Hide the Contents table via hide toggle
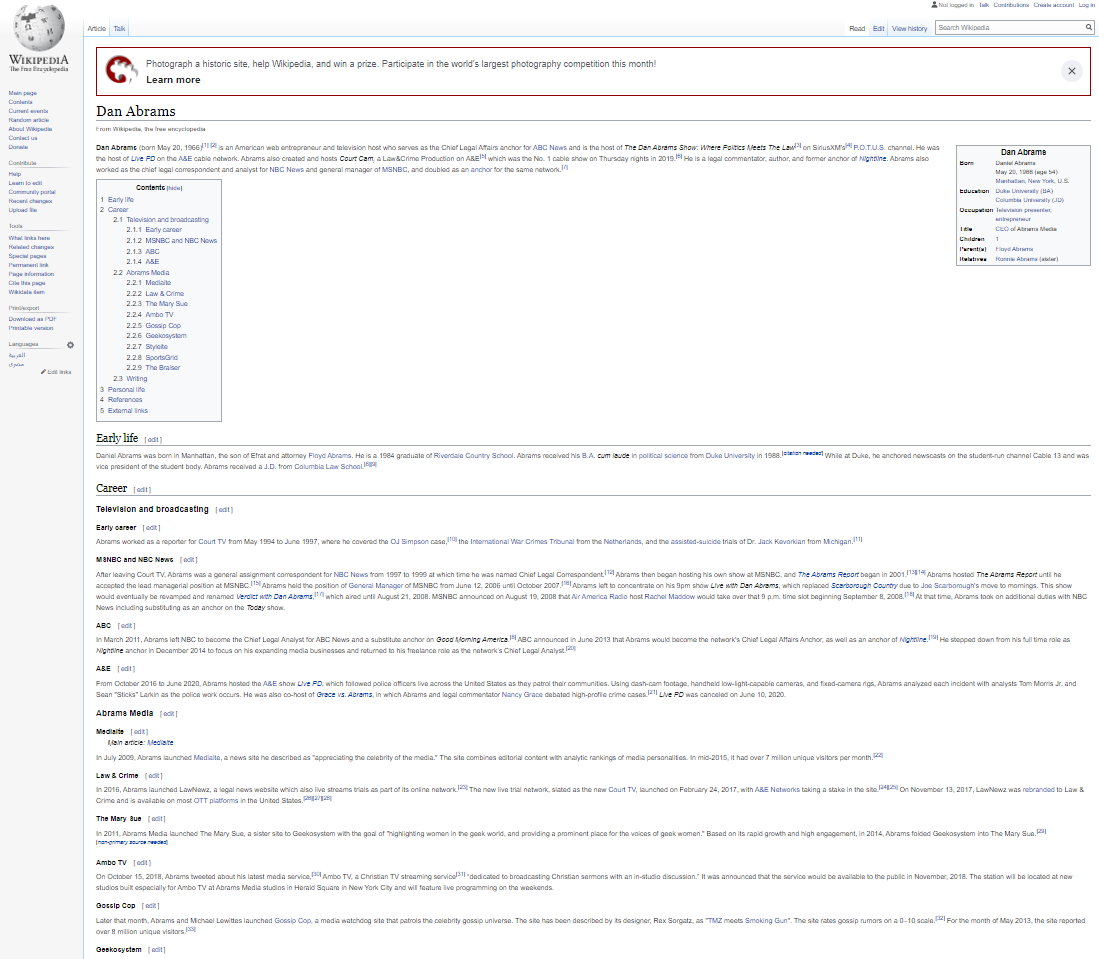 click(x=175, y=188)
